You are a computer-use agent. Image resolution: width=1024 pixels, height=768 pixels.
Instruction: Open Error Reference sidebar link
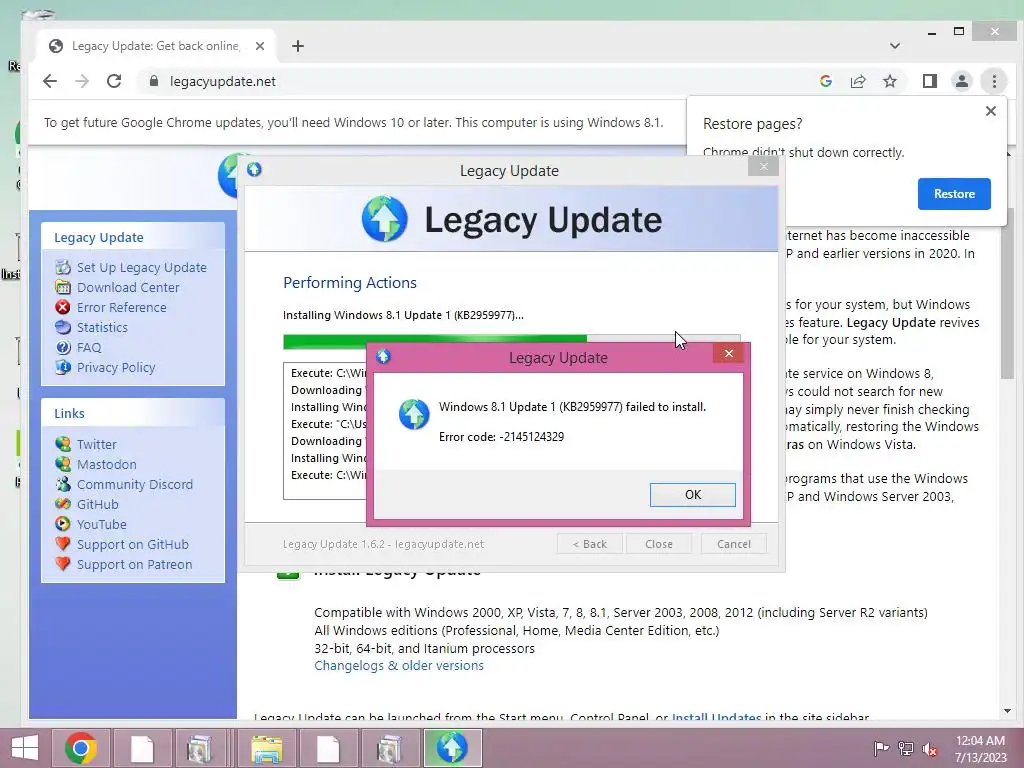point(121,308)
